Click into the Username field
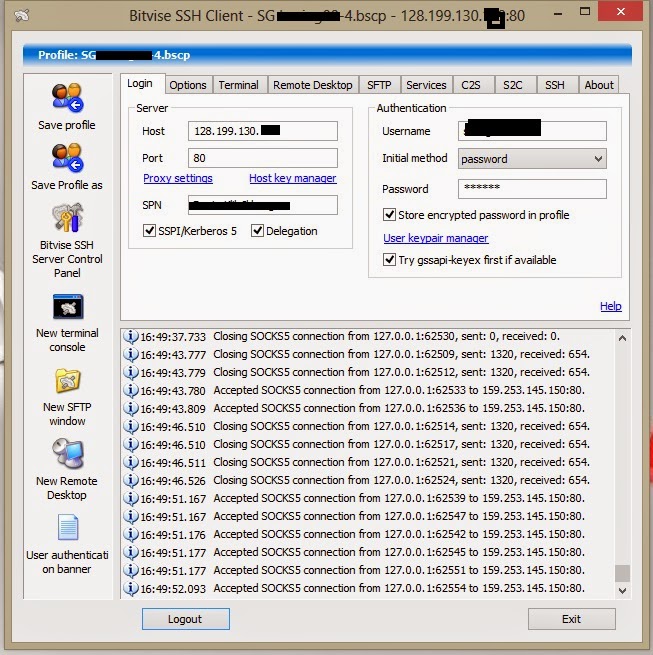 (x=532, y=131)
